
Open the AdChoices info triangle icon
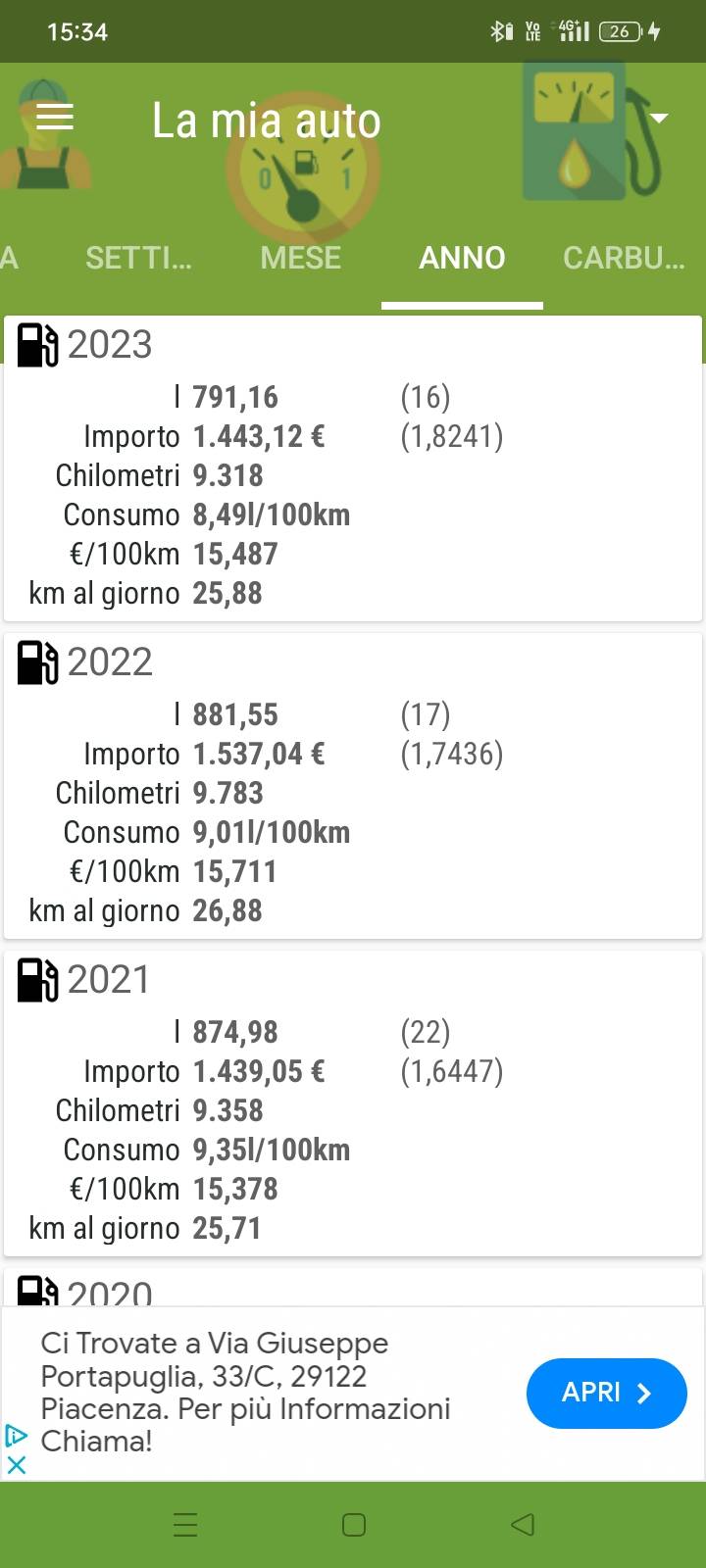[x=17, y=1436]
